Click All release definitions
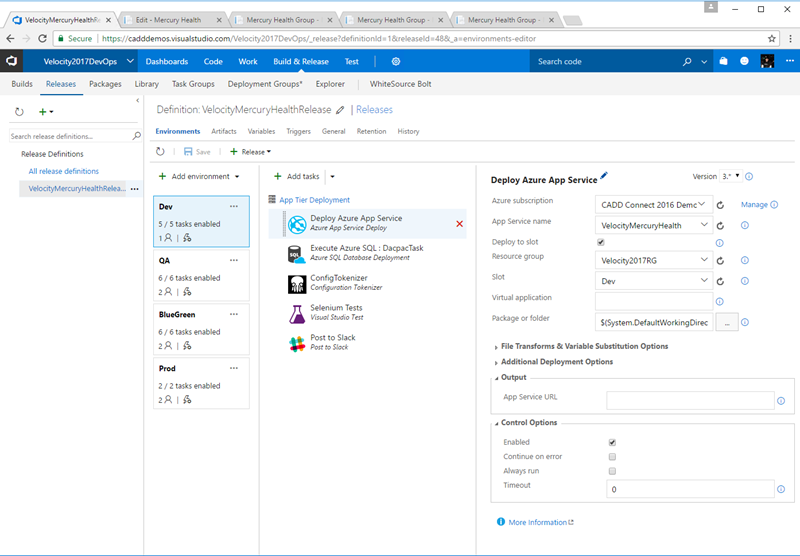This screenshot has width=800, height=556. coord(64,171)
